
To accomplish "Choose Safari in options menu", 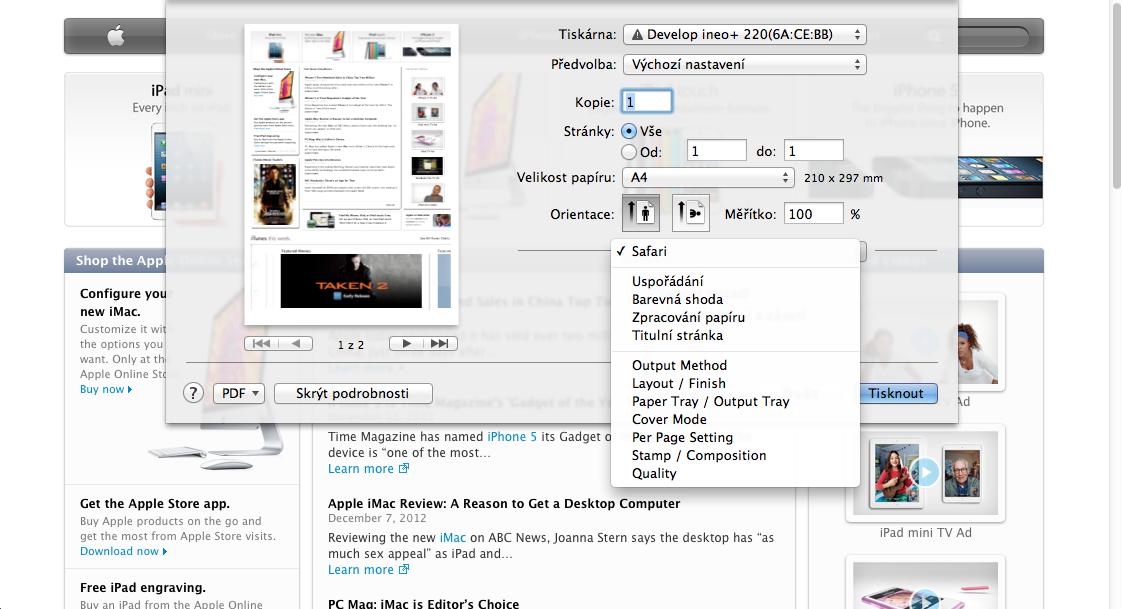I will click(736, 251).
